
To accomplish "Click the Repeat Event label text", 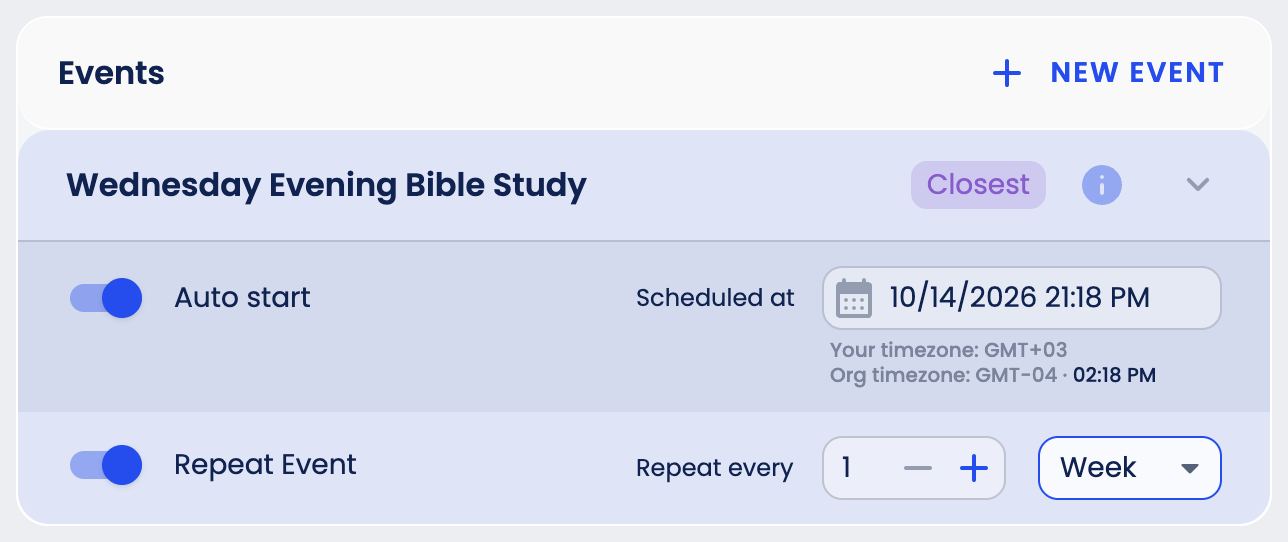I will 265,465.
